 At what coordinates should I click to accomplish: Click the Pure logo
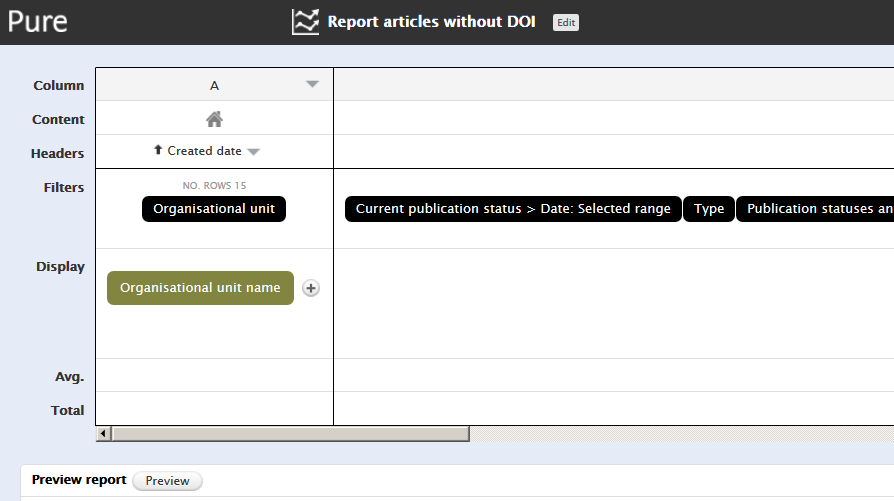point(38,21)
